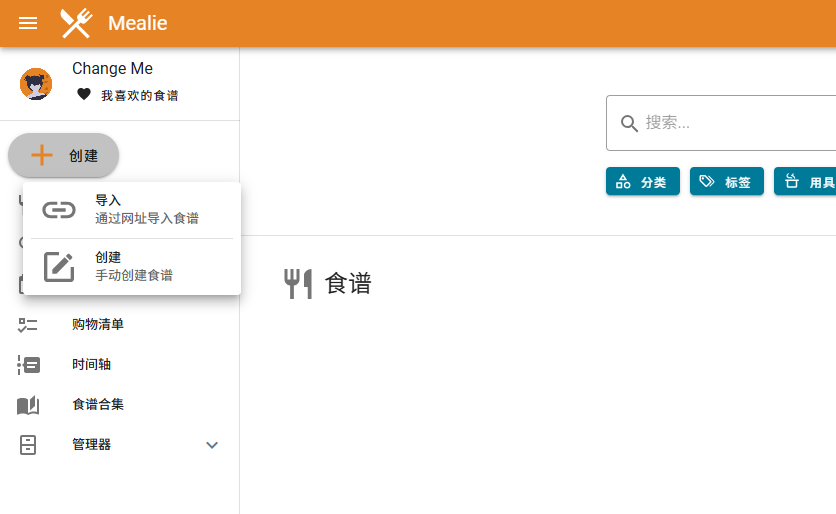
Task: Open 我喜欢的食谱 favorites link
Action: (140, 95)
